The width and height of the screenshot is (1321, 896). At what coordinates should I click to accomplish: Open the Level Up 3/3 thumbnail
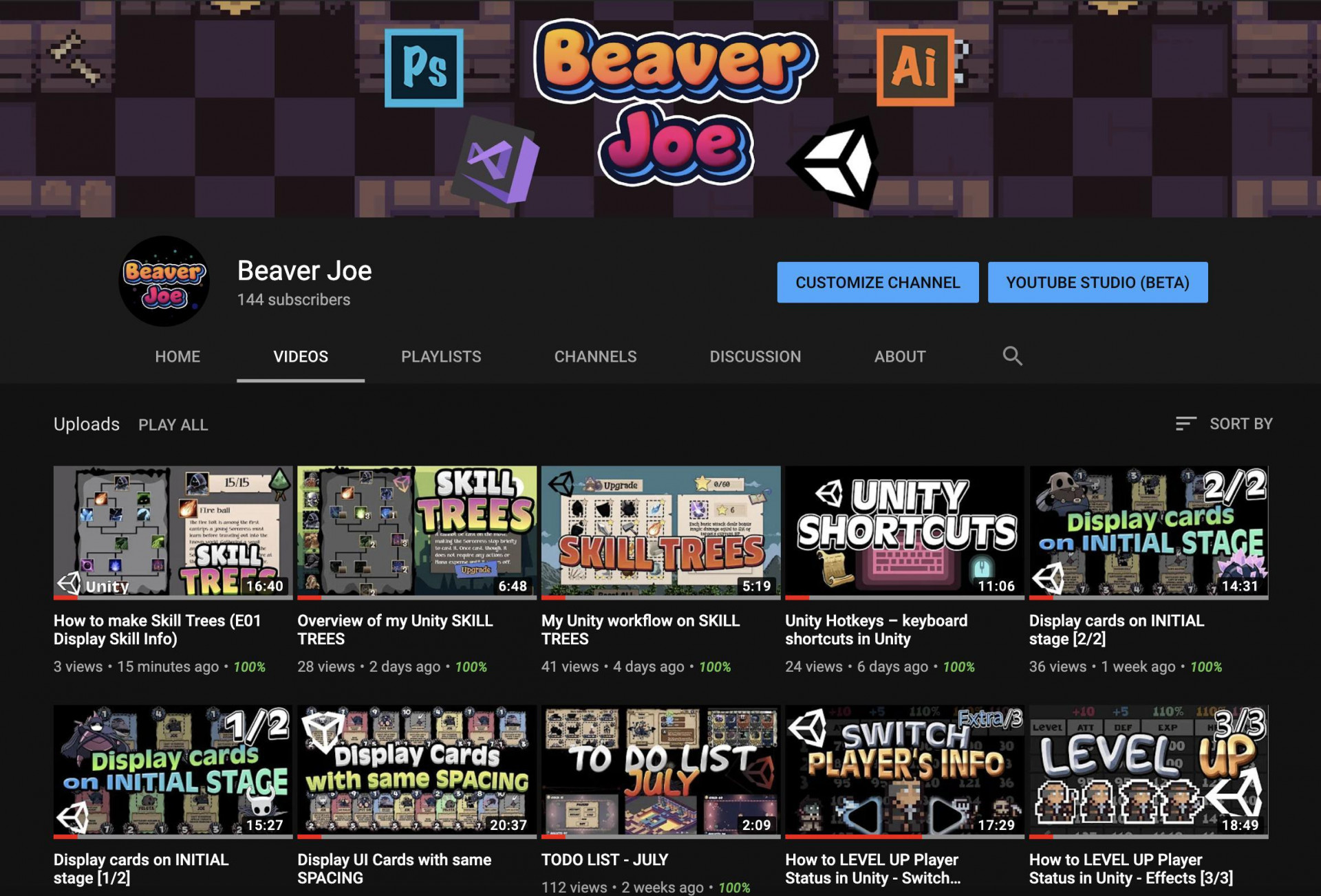click(x=1149, y=770)
